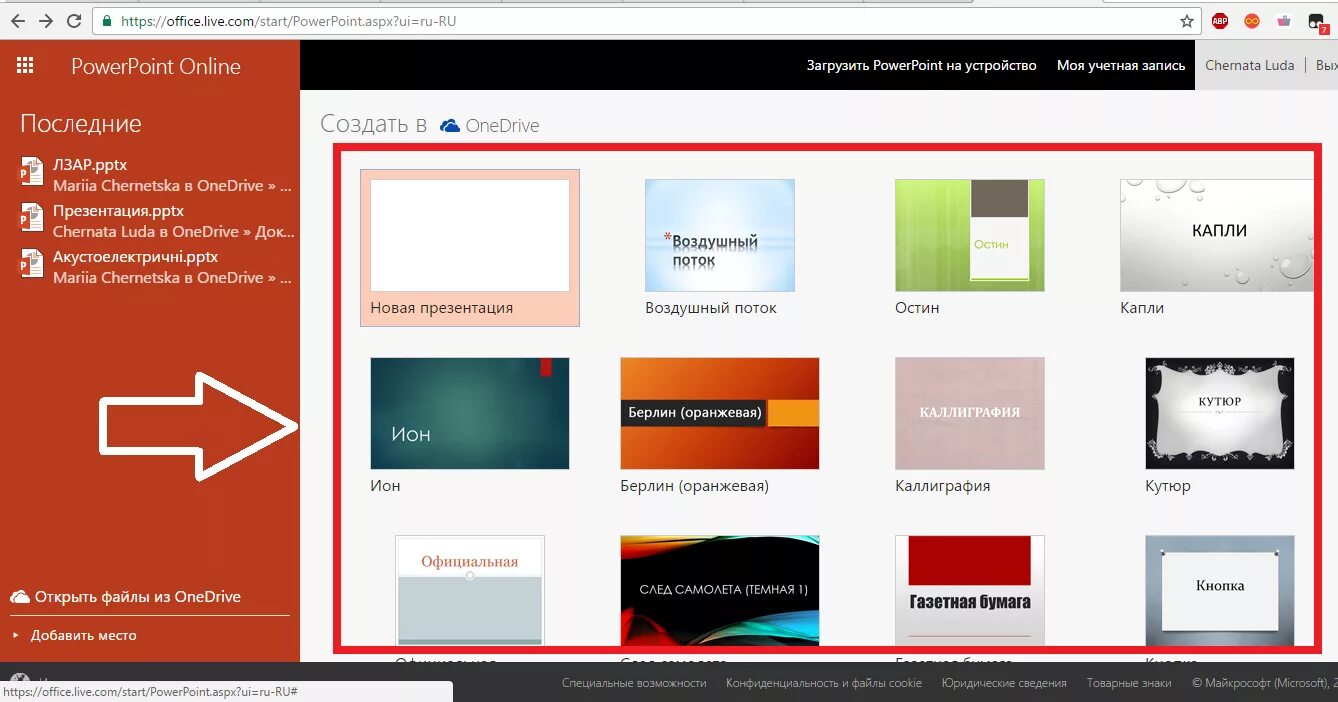Go forward with browser forward arrow
Viewport: 1338px width, 702px height.
(x=46, y=20)
